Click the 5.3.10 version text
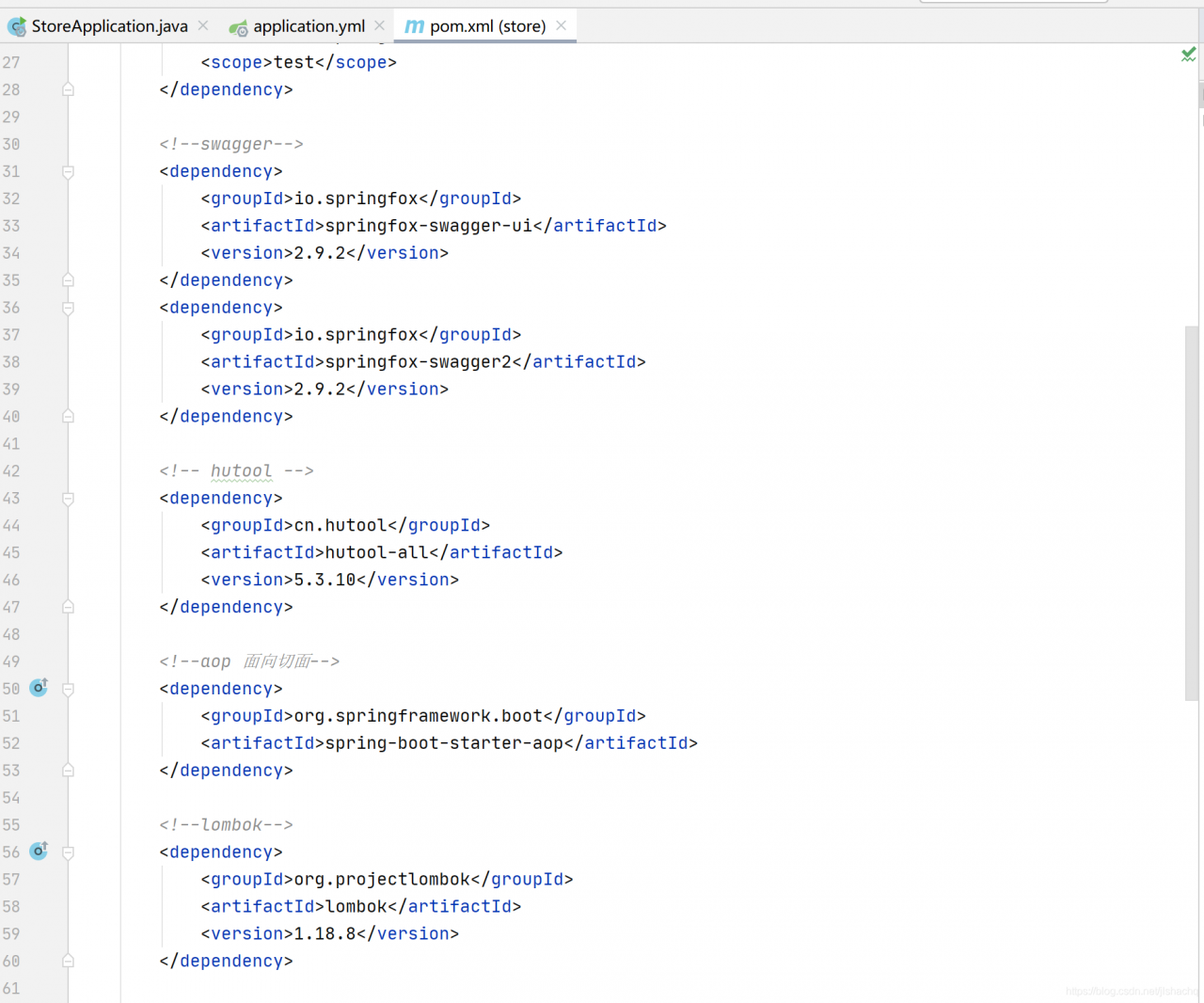The image size is (1204, 1003). 325,580
